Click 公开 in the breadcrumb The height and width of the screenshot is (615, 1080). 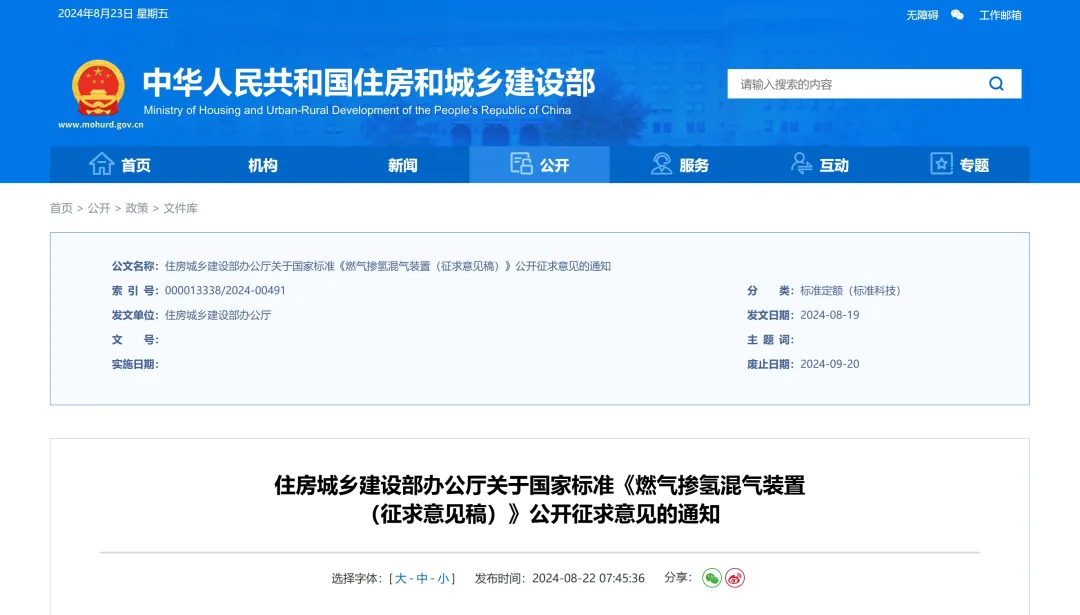coord(99,208)
